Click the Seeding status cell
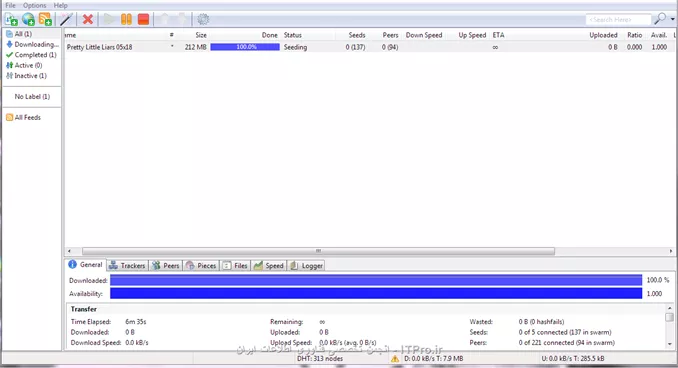678x368 pixels. (295, 47)
